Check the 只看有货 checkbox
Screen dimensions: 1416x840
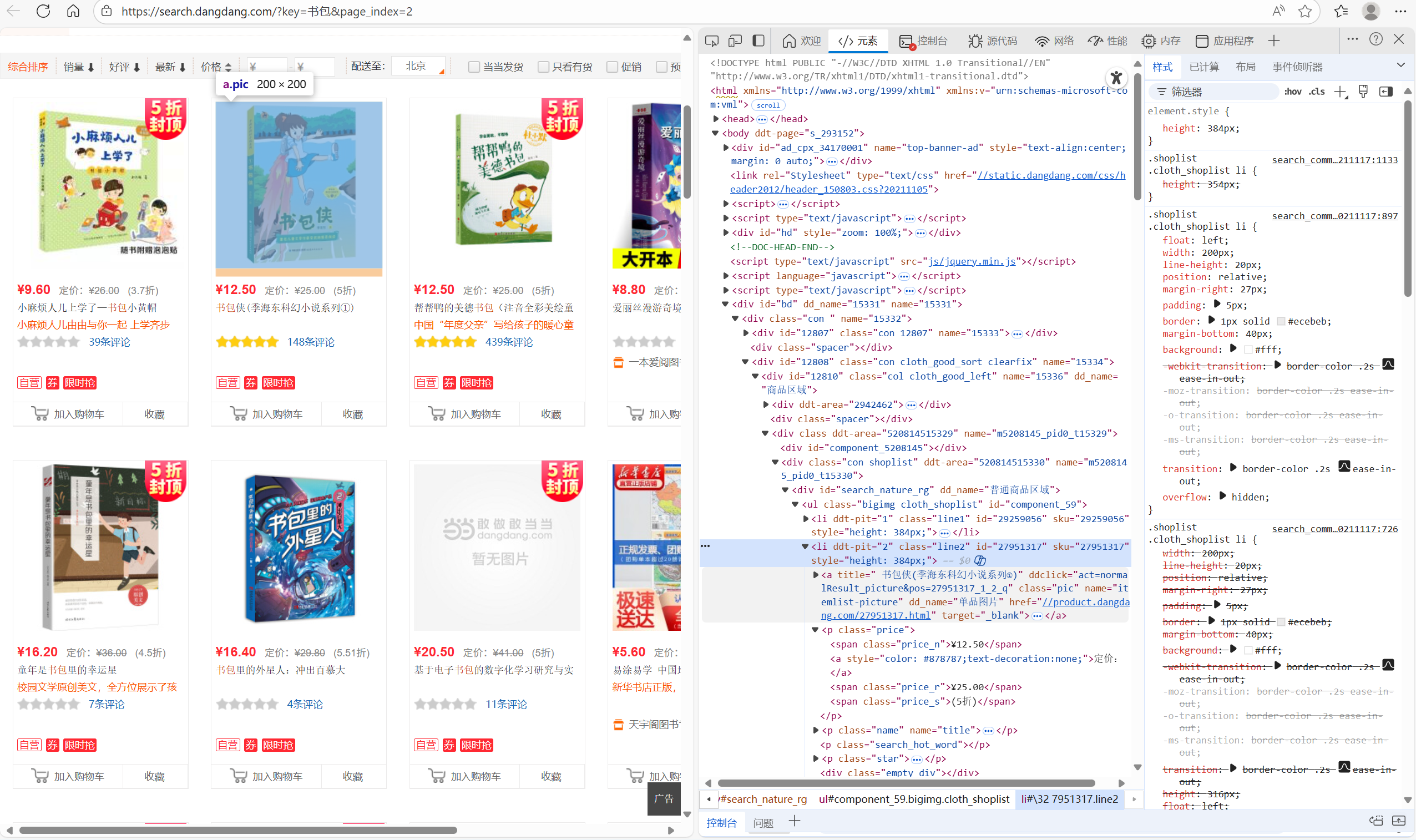coord(543,67)
